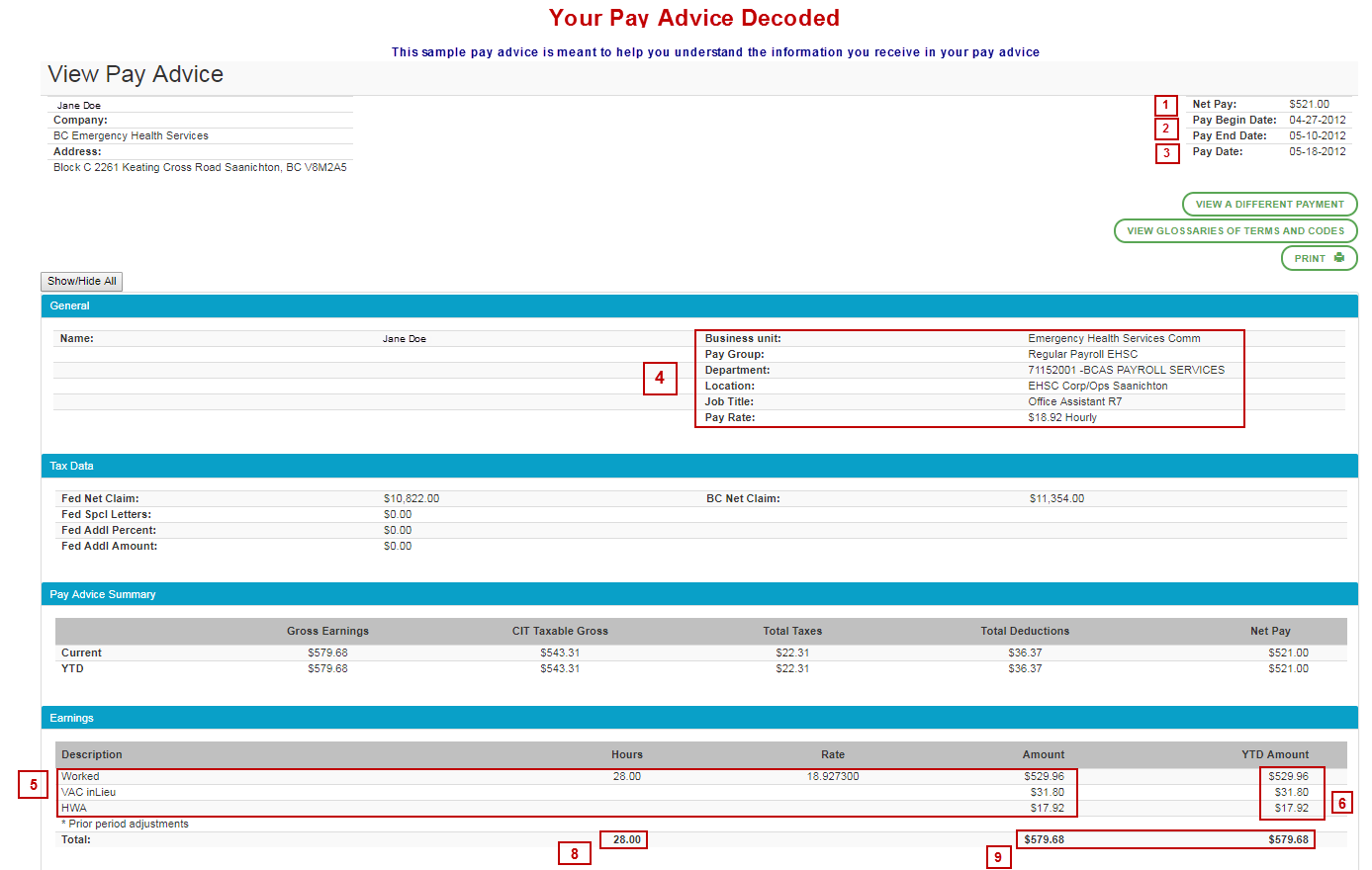Click callout number 5 beside the Worked row
1372x870 pixels.
pyautogui.click(x=34, y=785)
